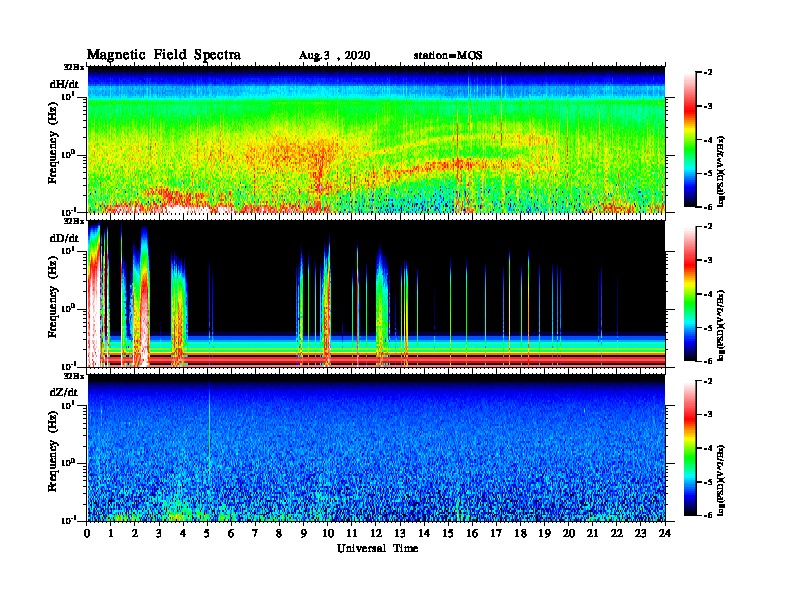Select the "Aug 3, 2020" date text
Viewport: 792px width, 612px height.
(334, 56)
